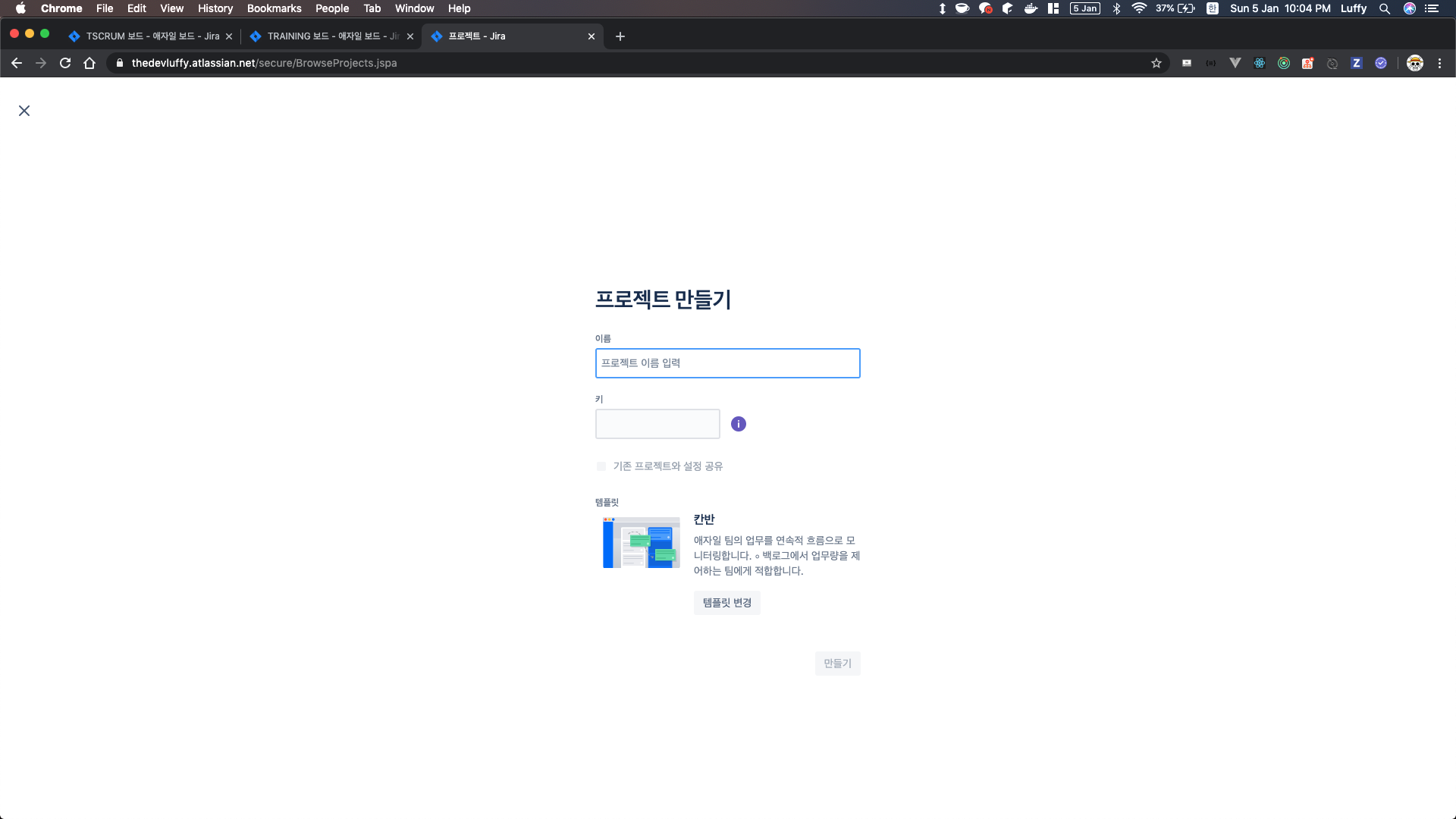
Task: Toggle the 기존 프로젝트와 설정 공유 checkbox
Action: click(601, 466)
